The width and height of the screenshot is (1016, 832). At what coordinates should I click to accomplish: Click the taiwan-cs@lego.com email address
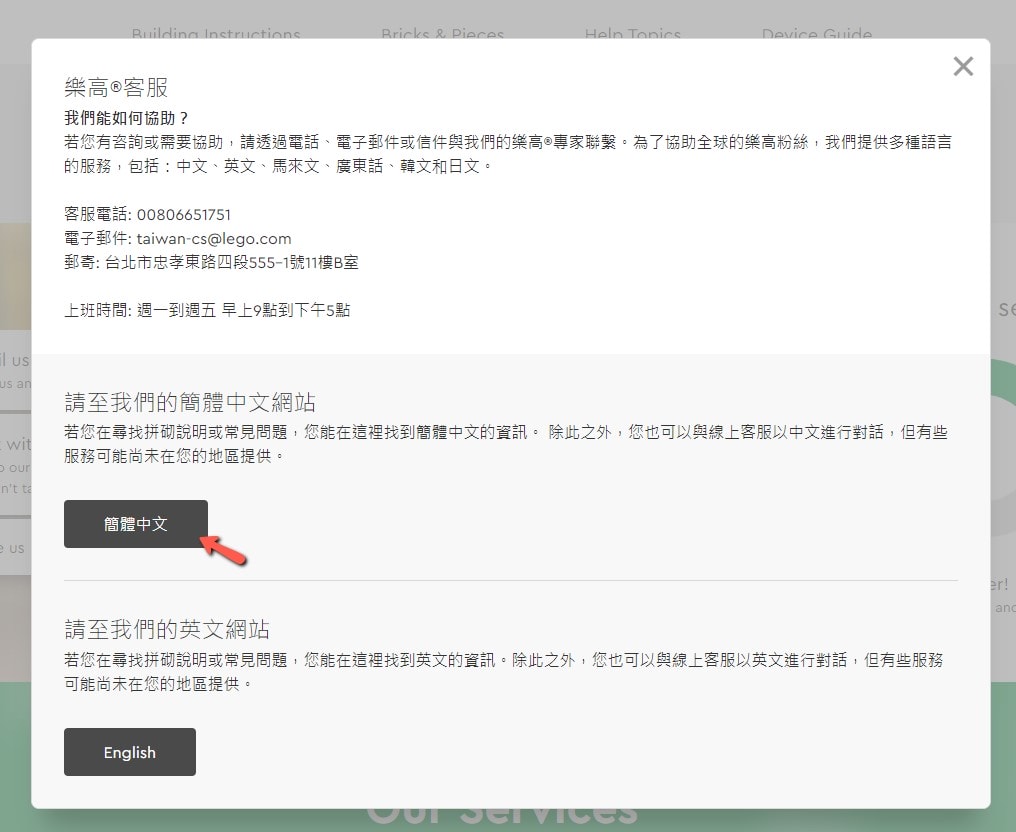coord(214,238)
